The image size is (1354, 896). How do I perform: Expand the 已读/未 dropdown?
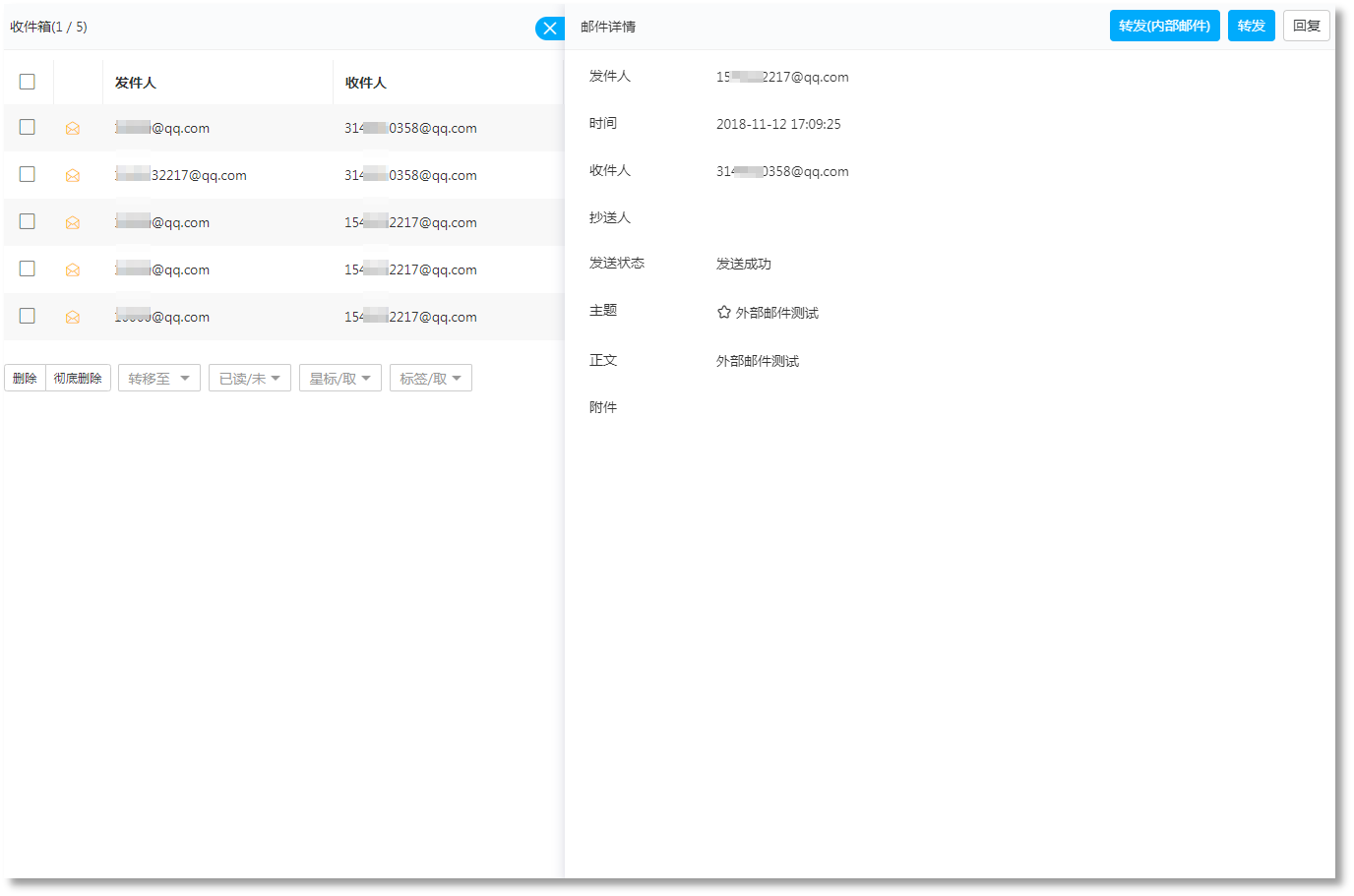(x=249, y=379)
